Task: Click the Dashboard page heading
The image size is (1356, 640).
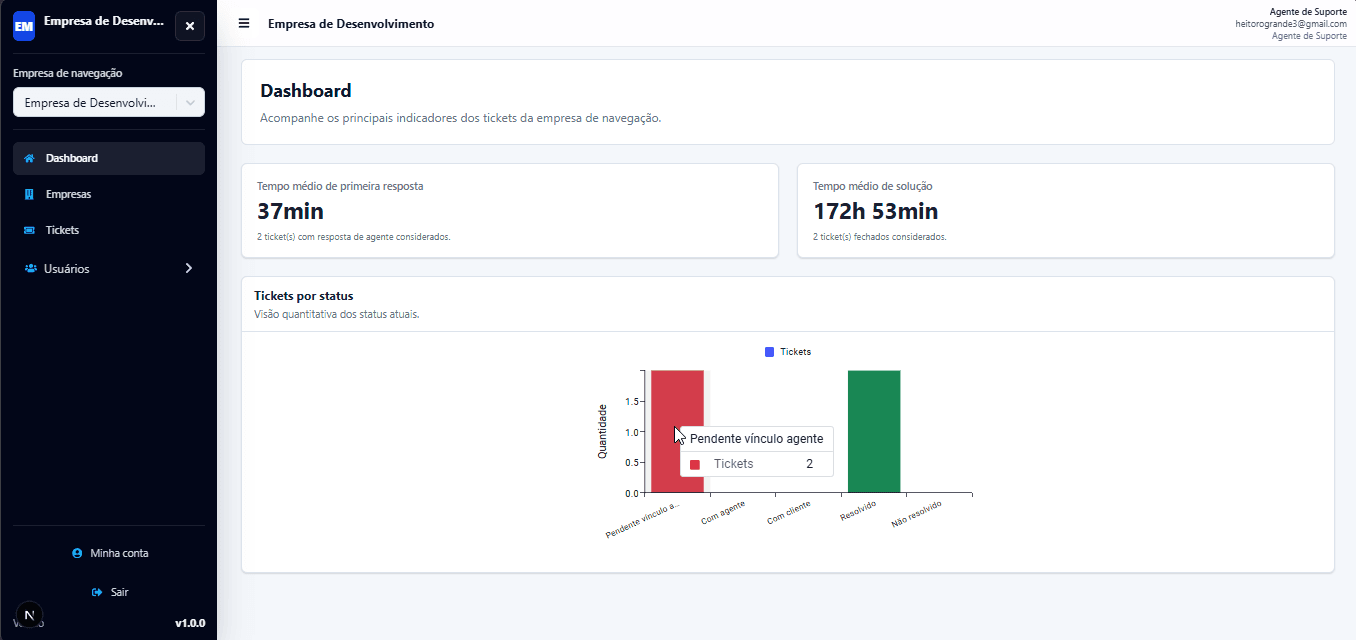Action: (x=306, y=91)
